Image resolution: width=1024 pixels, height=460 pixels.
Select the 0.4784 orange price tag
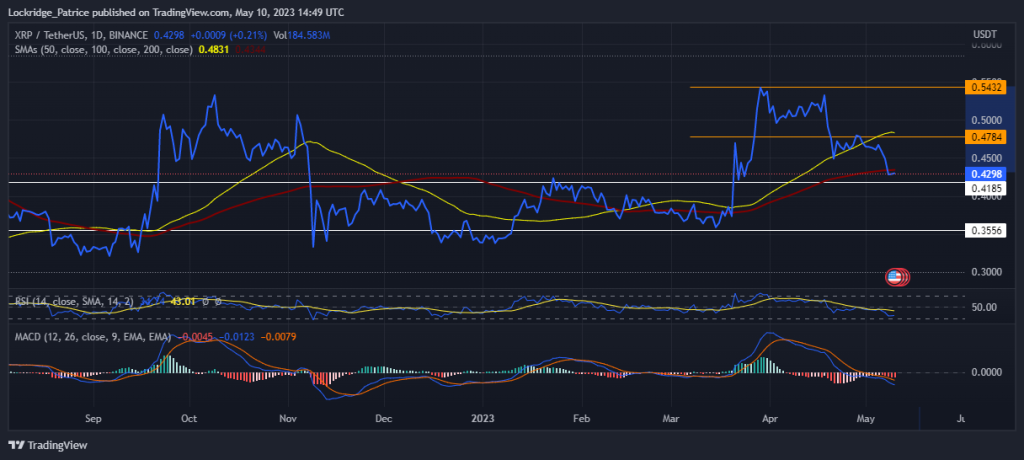click(x=985, y=137)
